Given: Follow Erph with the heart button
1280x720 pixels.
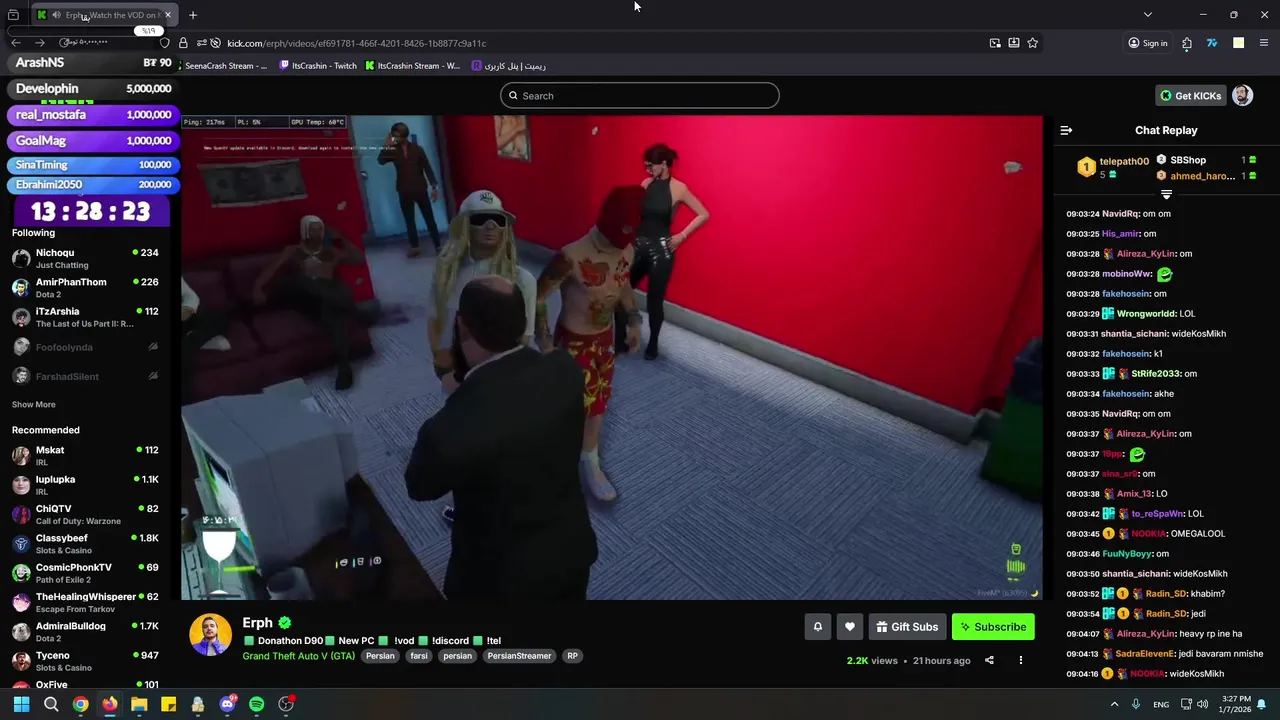Looking at the screenshot, I should click(x=850, y=627).
